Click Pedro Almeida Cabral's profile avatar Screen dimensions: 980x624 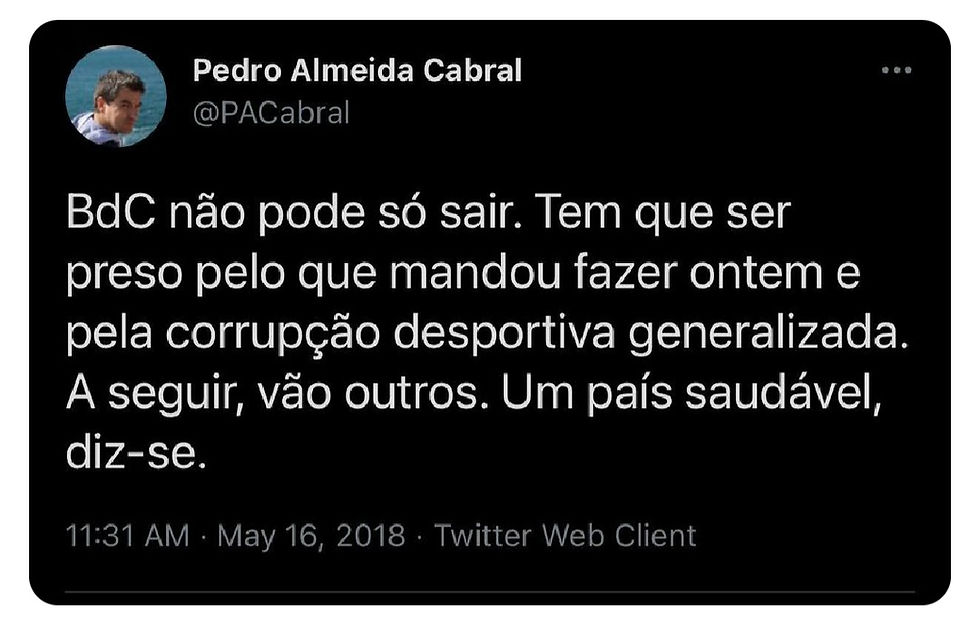point(116,96)
